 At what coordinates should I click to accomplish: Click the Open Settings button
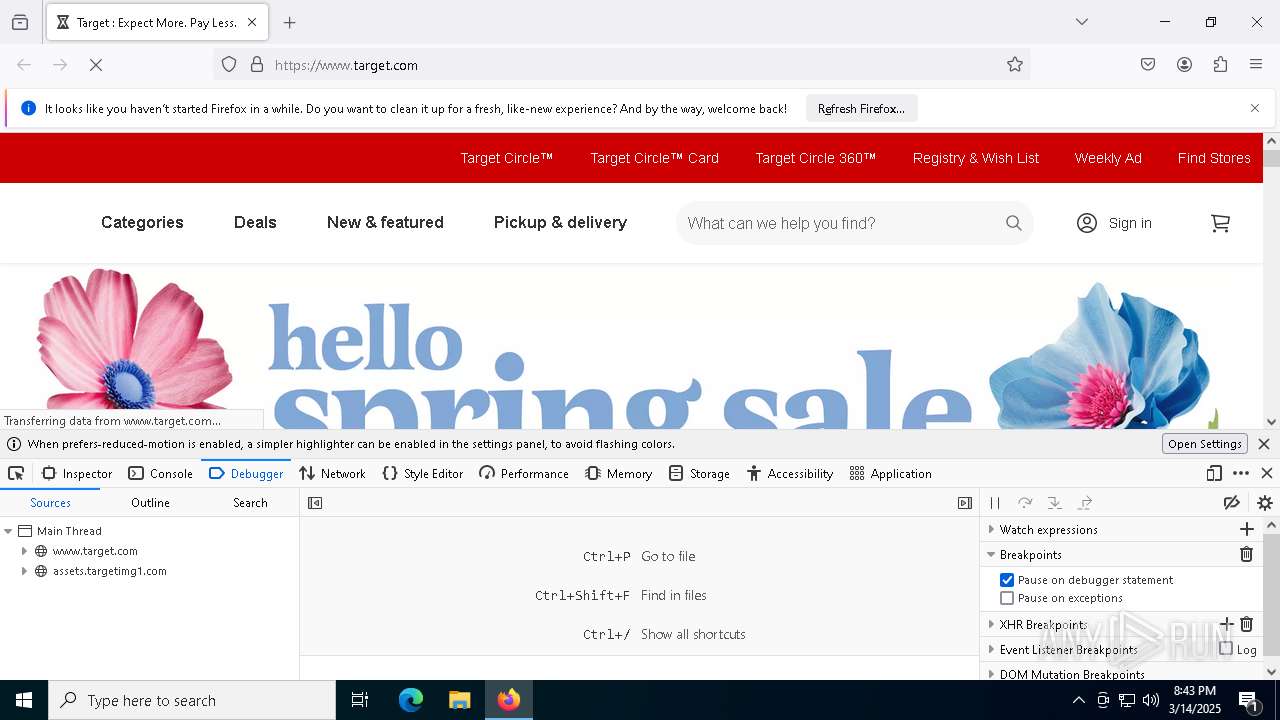1205,444
